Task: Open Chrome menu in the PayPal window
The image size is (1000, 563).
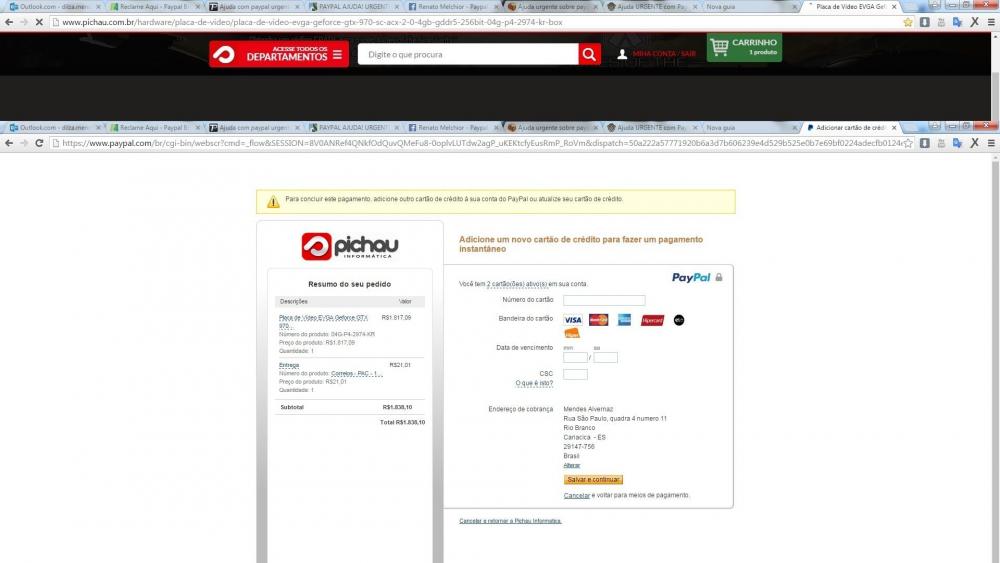Action: click(x=991, y=143)
